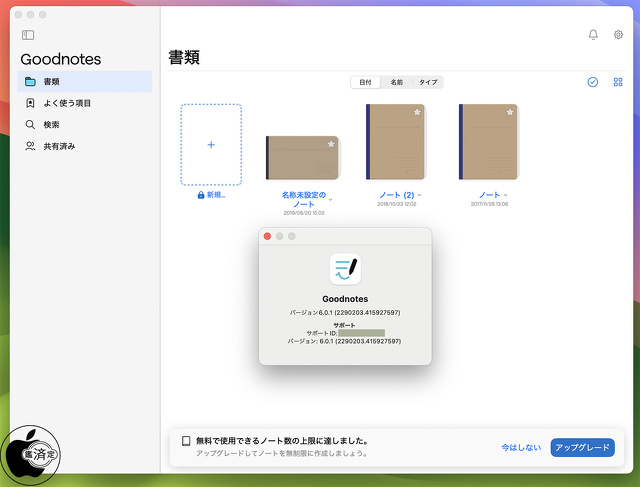Viewport: 640px width, 487px height.
Task: Open 共有済み shared section
Action: [x=85, y=146]
